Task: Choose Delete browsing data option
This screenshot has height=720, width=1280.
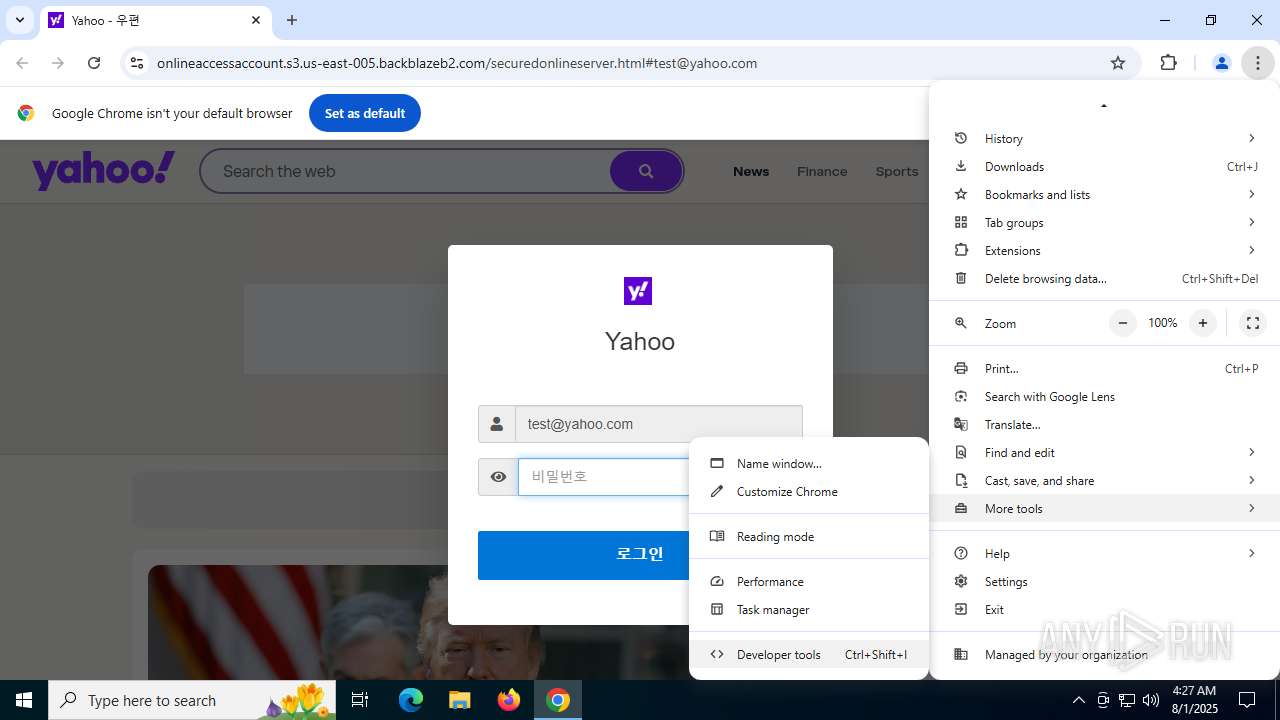Action: (x=1104, y=278)
